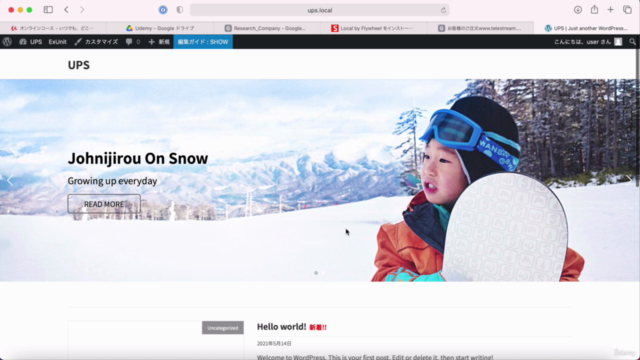Click the ups.local address bar

point(320,10)
